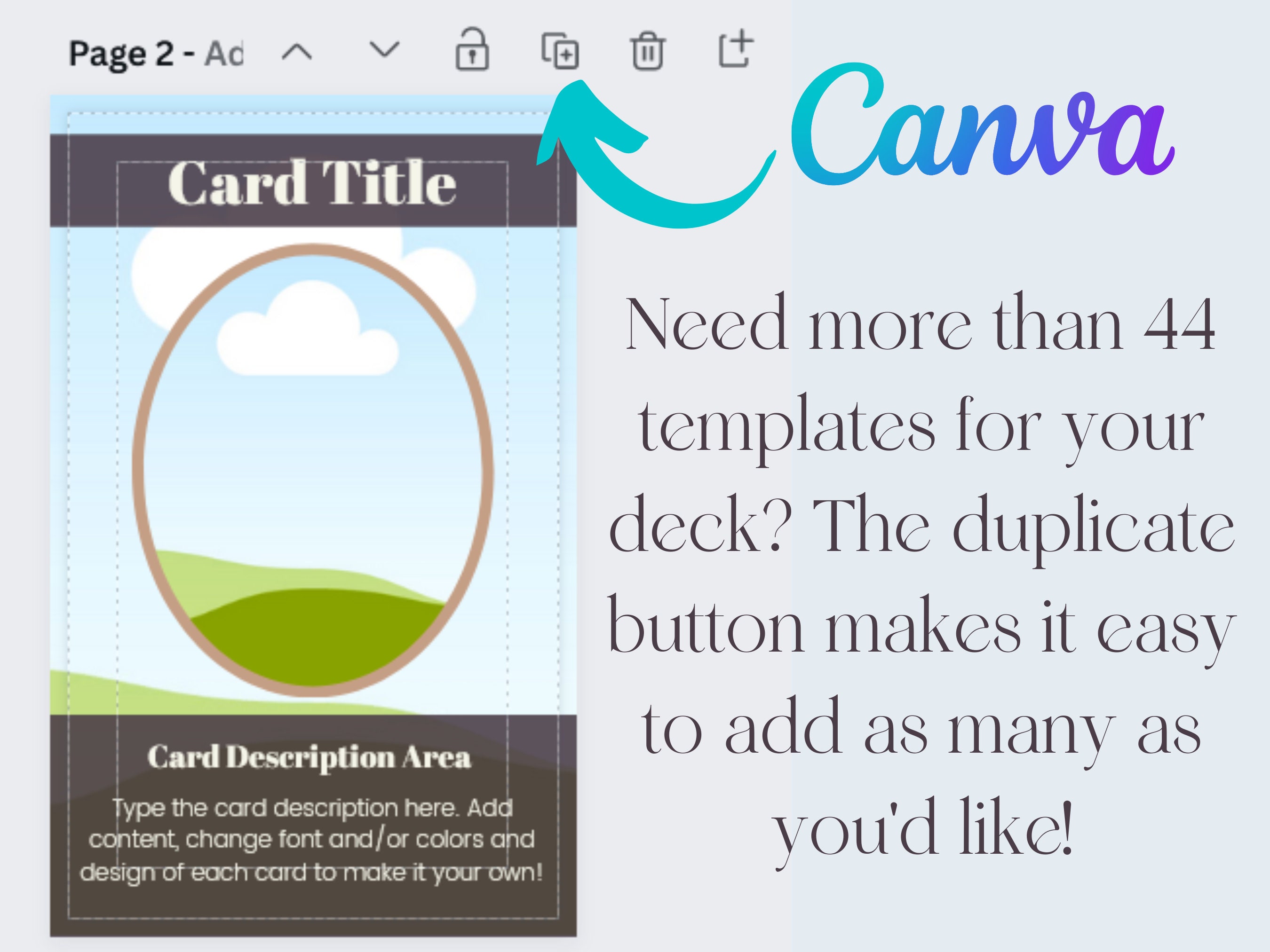Viewport: 1270px width, 952px height.
Task: Select the 'Card Description Area' heading
Action: click(310, 757)
